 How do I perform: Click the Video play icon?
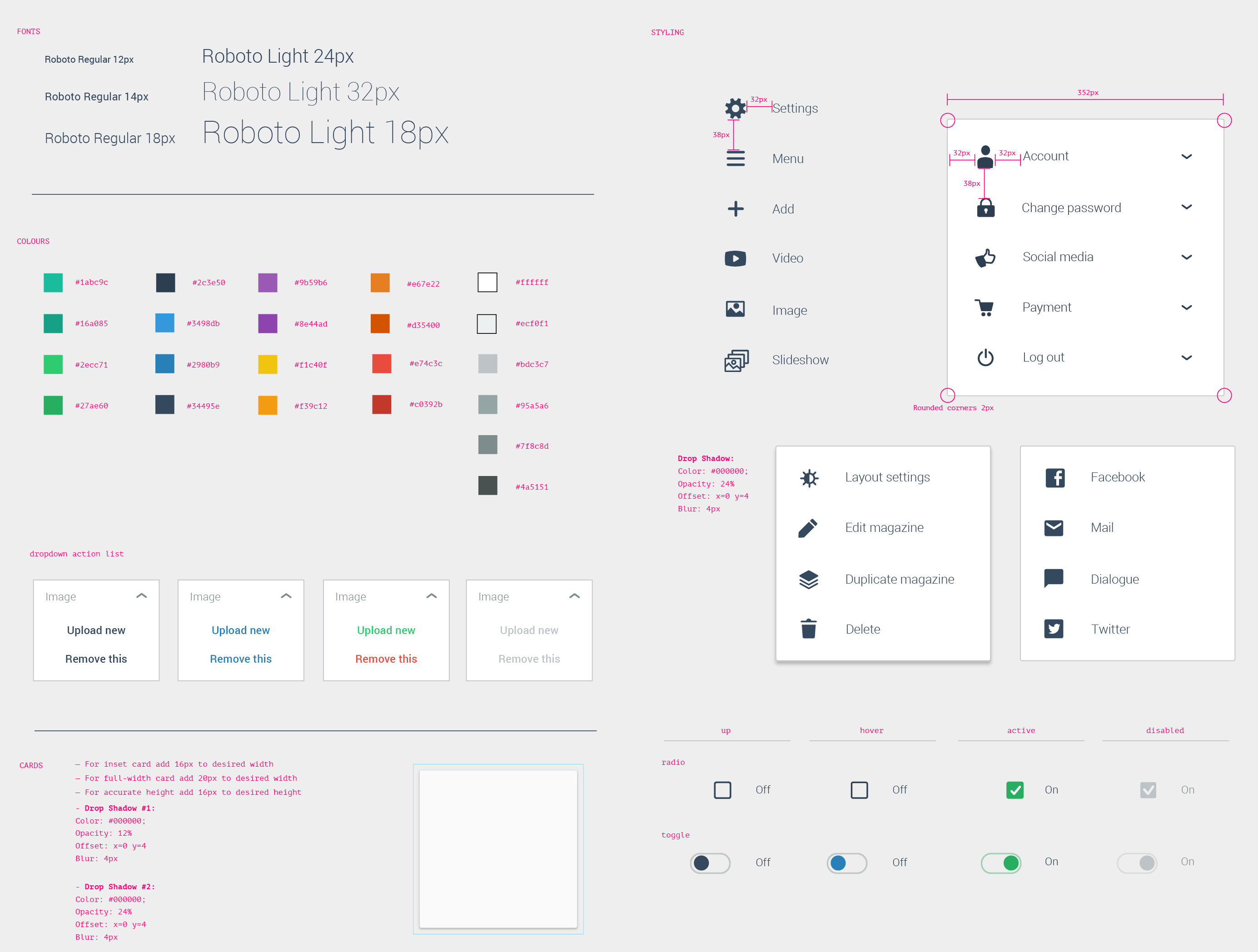[736, 258]
